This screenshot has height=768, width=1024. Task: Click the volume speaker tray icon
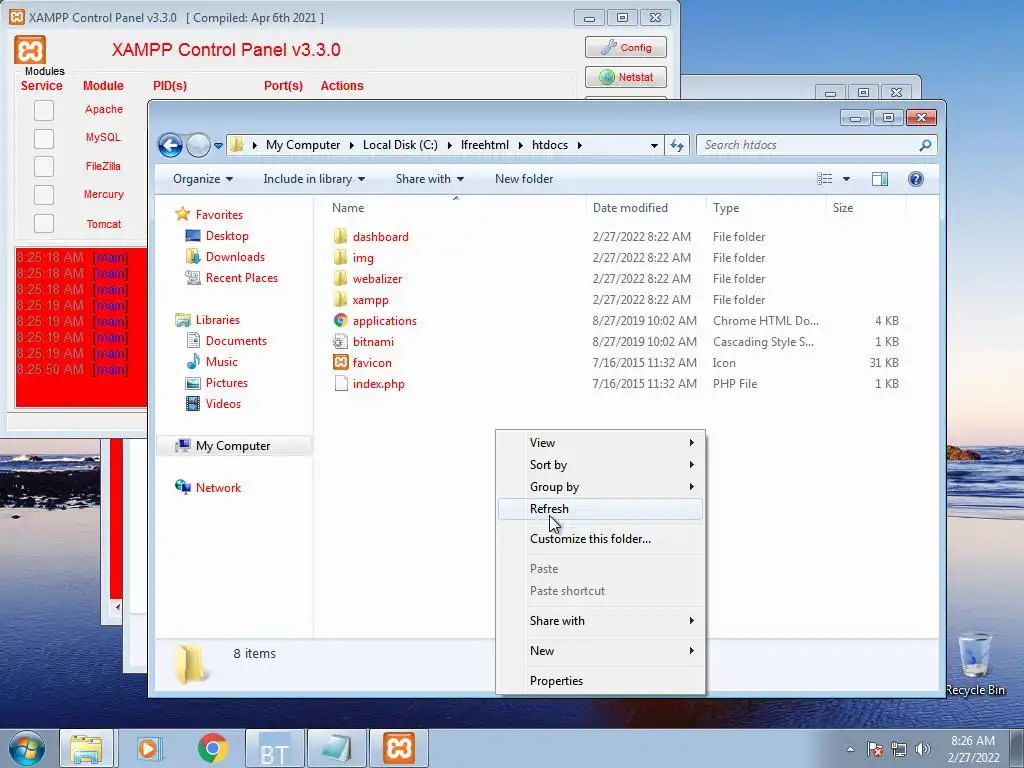coord(923,749)
